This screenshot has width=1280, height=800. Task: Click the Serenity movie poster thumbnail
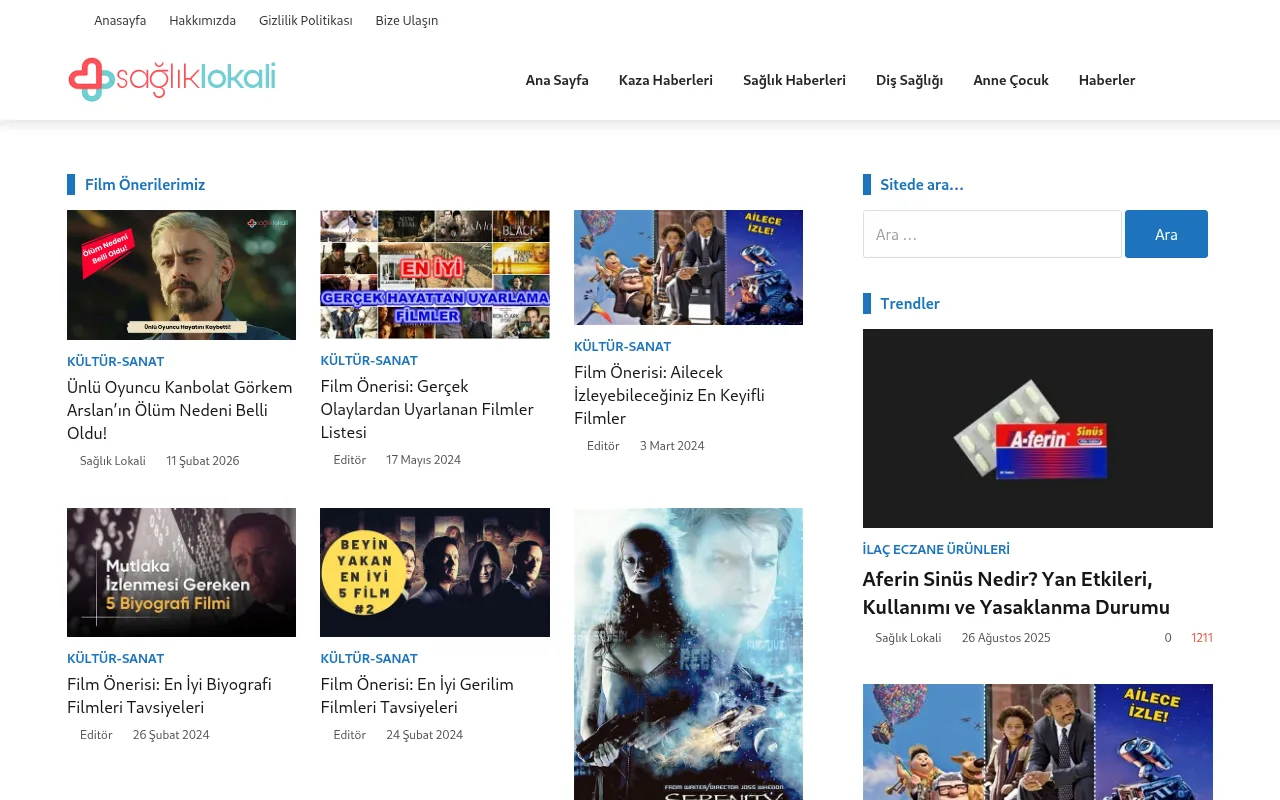coord(688,654)
